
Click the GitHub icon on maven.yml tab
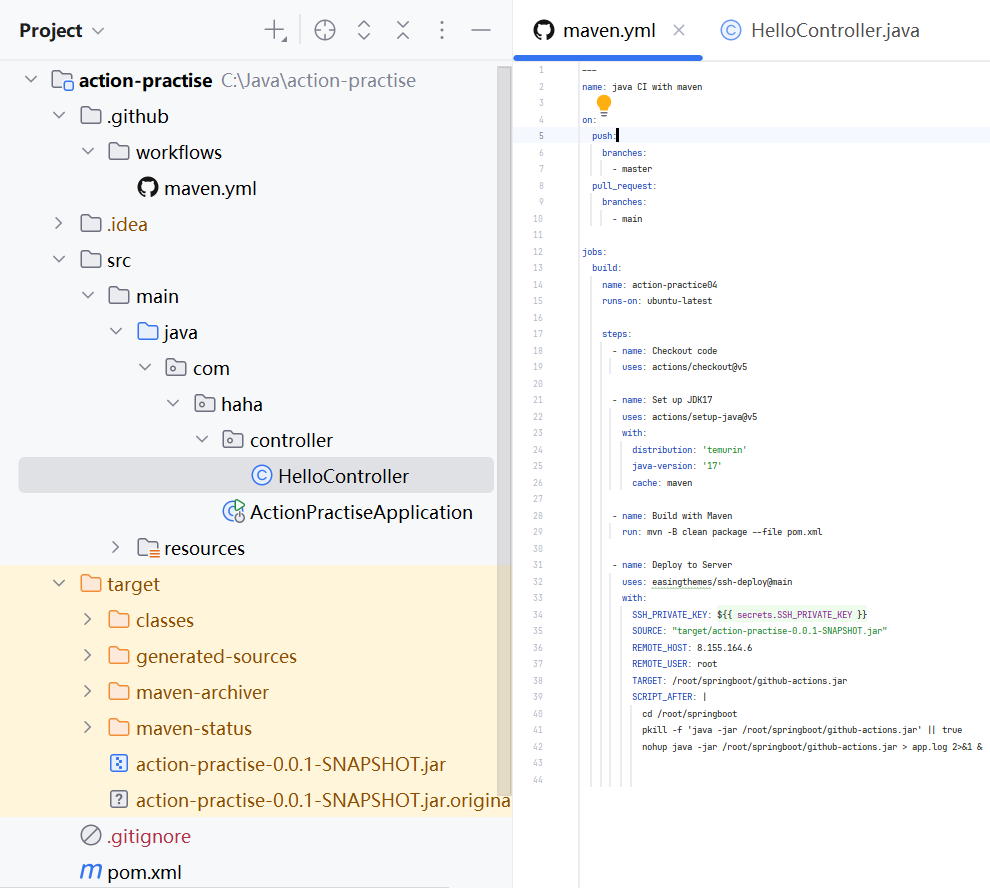pos(544,30)
